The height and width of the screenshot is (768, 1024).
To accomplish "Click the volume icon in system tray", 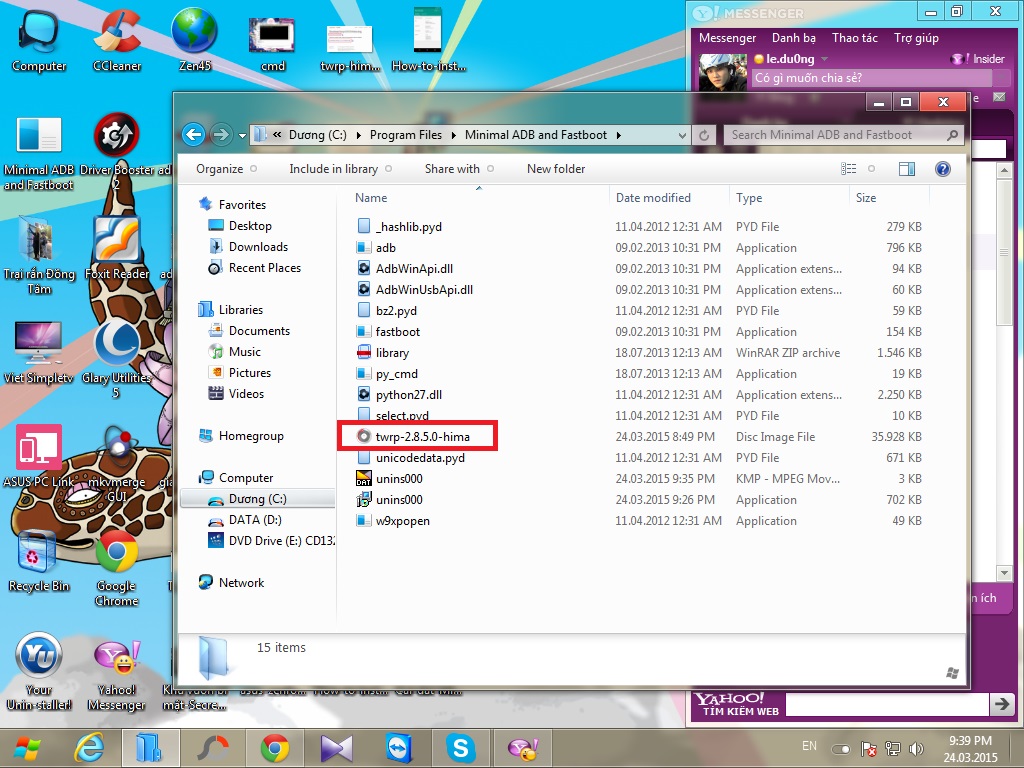I will click(x=916, y=749).
